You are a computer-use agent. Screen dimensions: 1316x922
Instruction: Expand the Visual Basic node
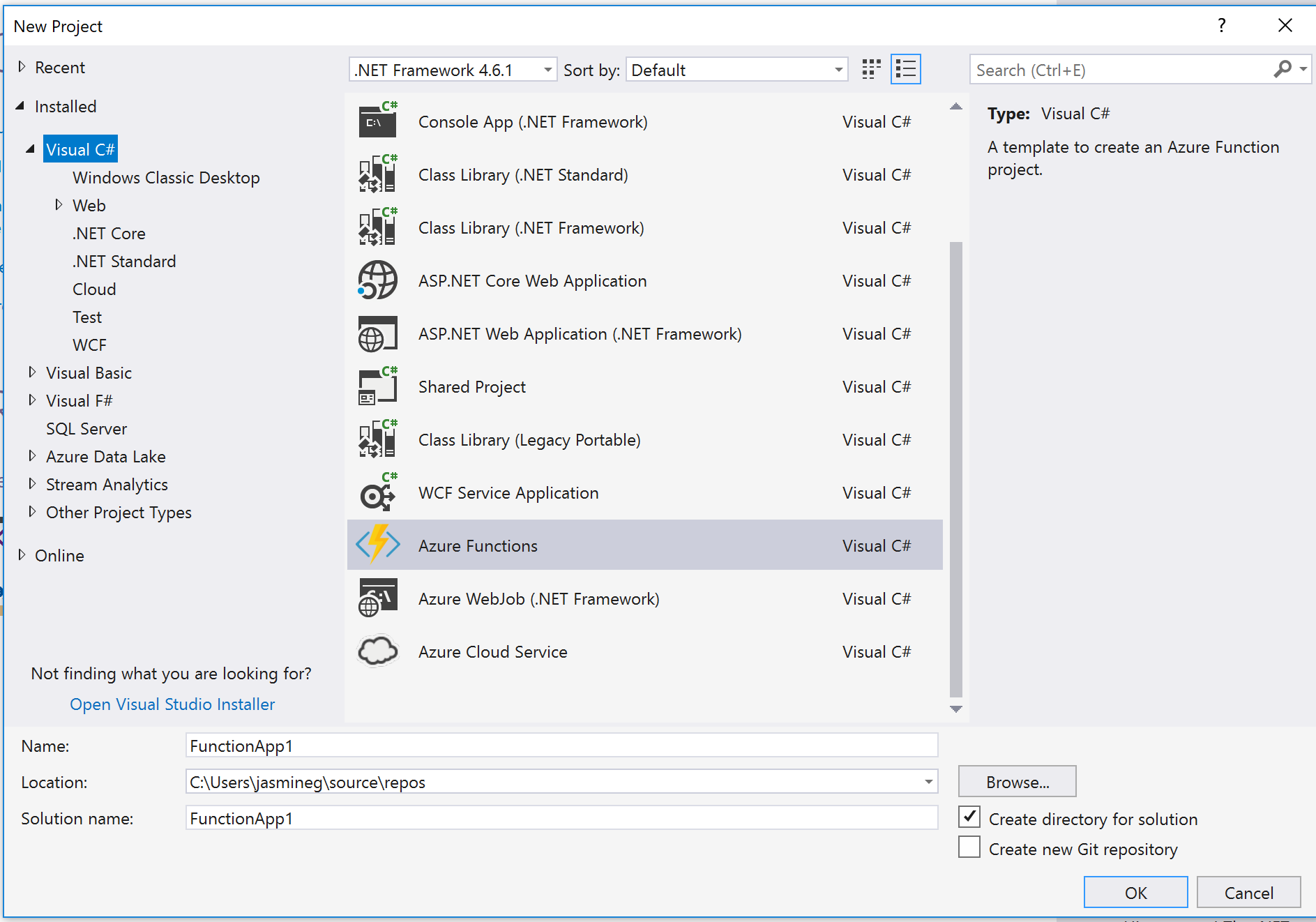pyautogui.click(x=32, y=372)
